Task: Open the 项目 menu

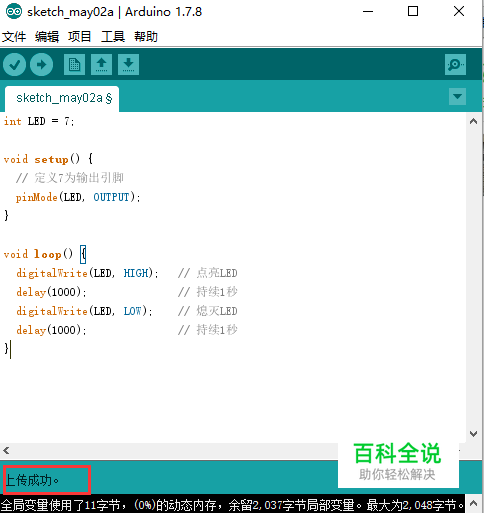Action: 80,36
